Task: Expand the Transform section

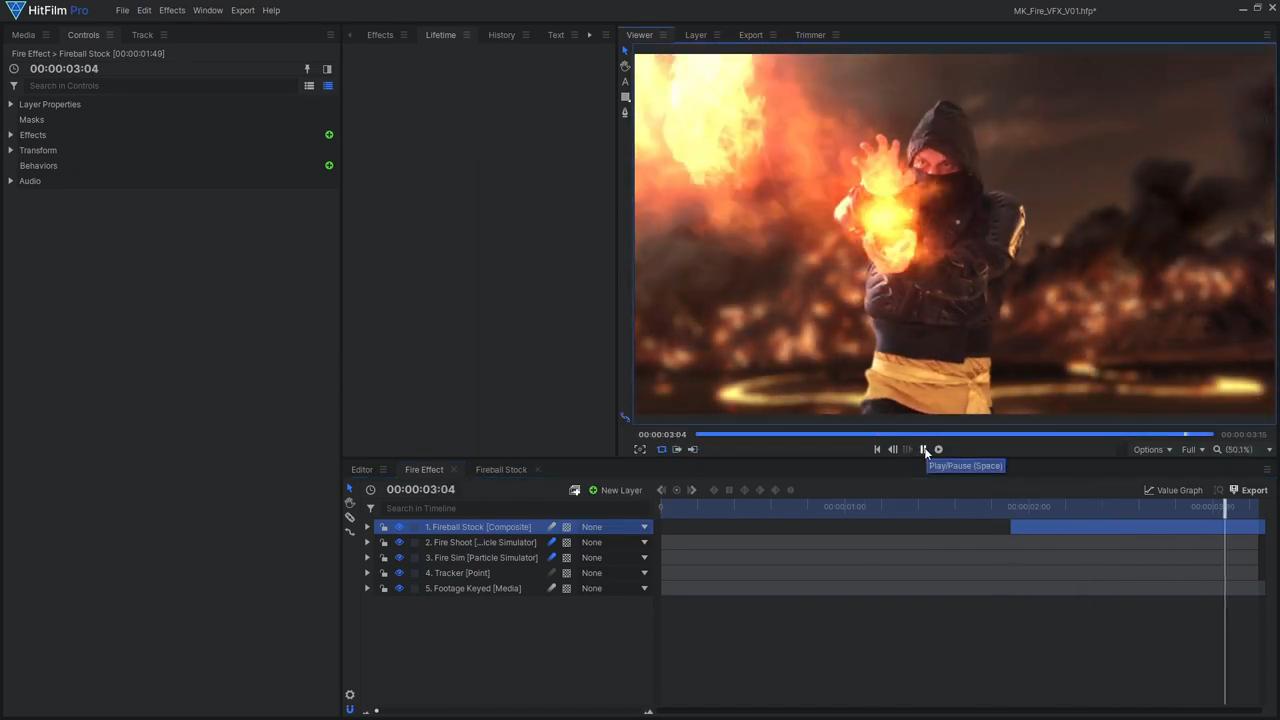Action: click(11, 150)
